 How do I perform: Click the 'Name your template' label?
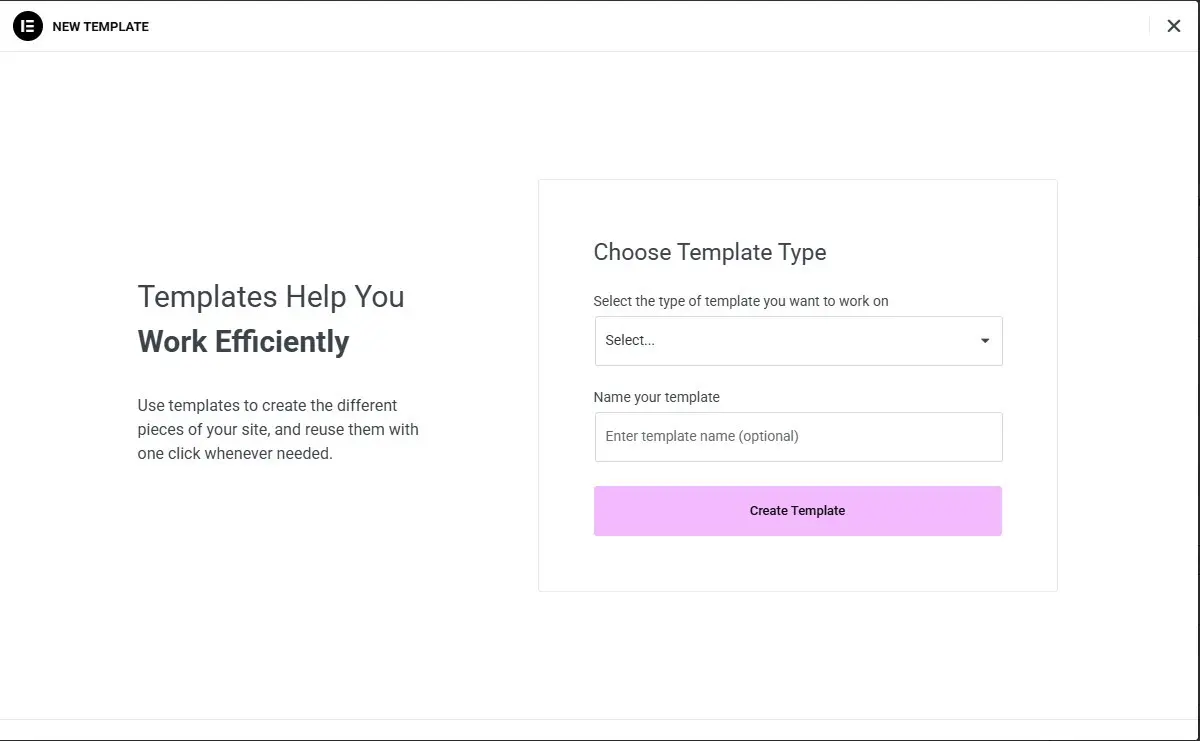click(x=657, y=397)
